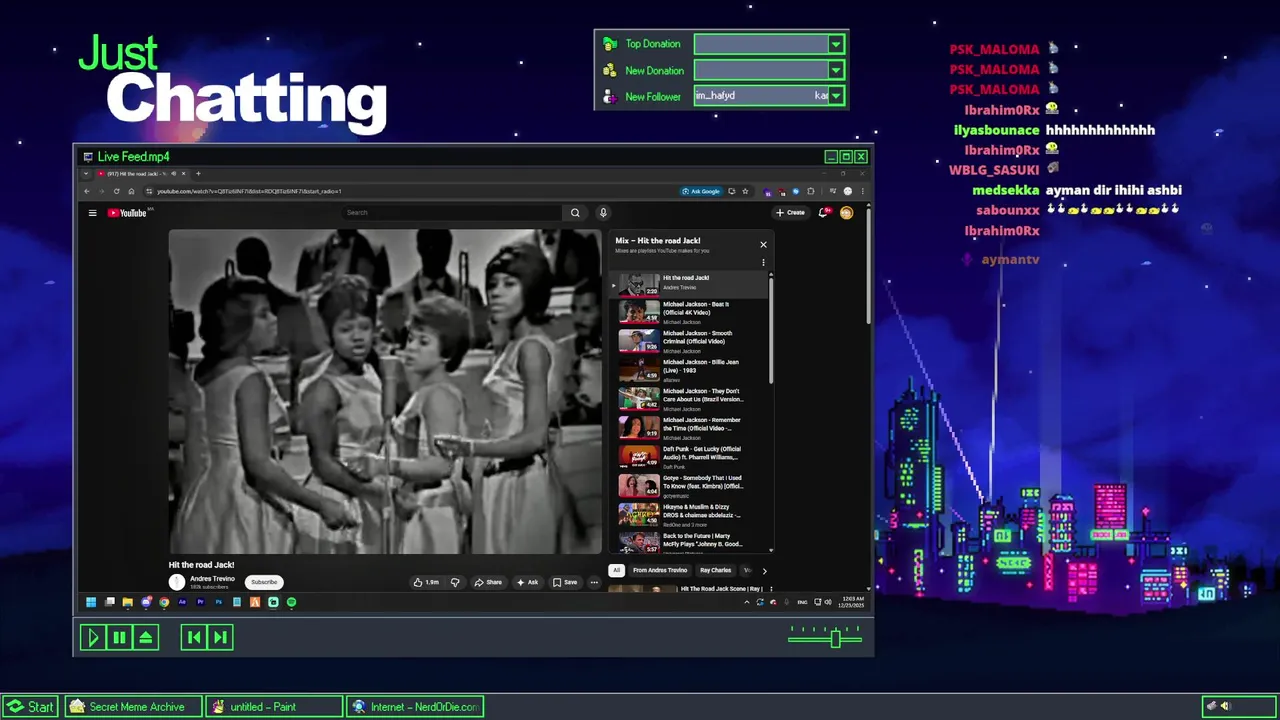This screenshot has height=720, width=1280.
Task: Play Michael Jackson - Smooth Criminal from the mix
Action: pos(692,342)
